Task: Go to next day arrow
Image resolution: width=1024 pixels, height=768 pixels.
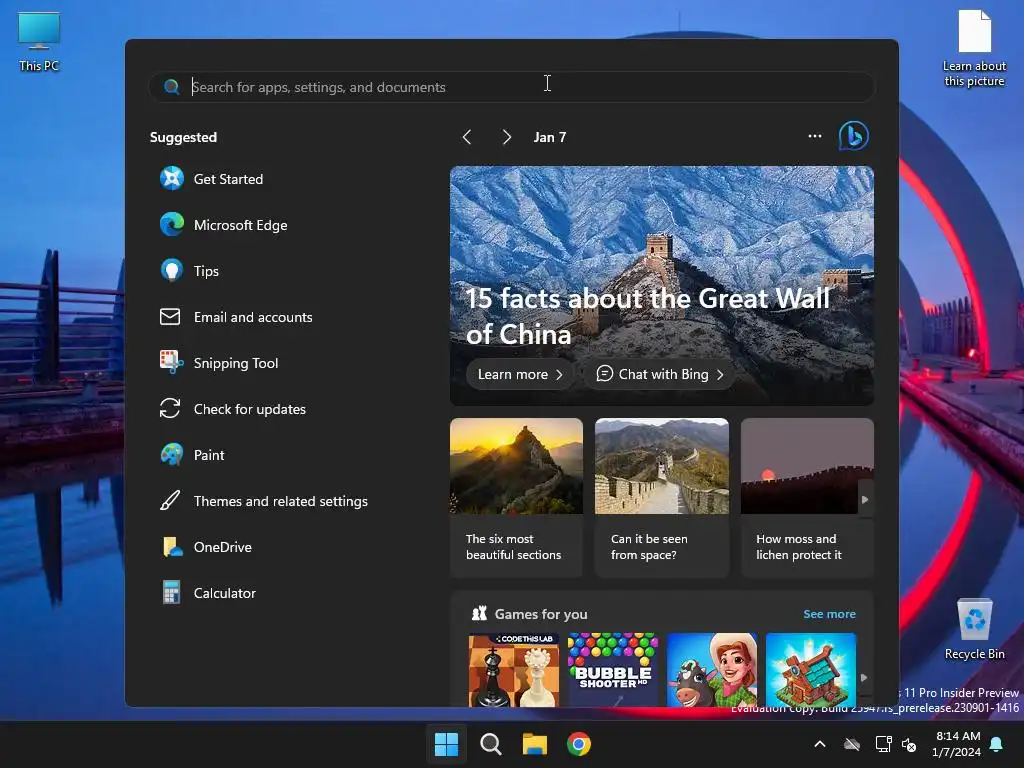Action: click(506, 136)
